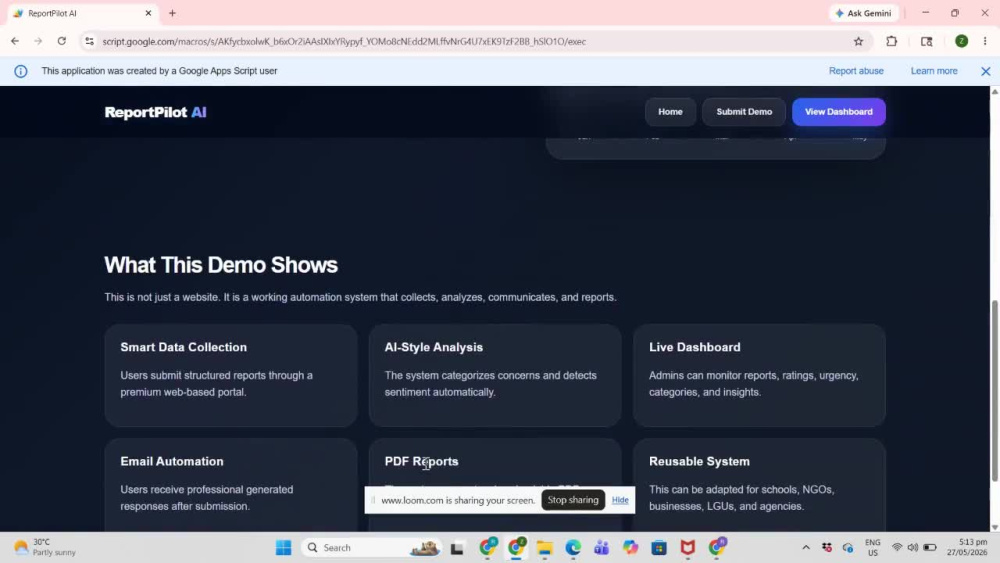Click the info circle icon in banner
The height and width of the screenshot is (563, 1000).
[21, 71]
